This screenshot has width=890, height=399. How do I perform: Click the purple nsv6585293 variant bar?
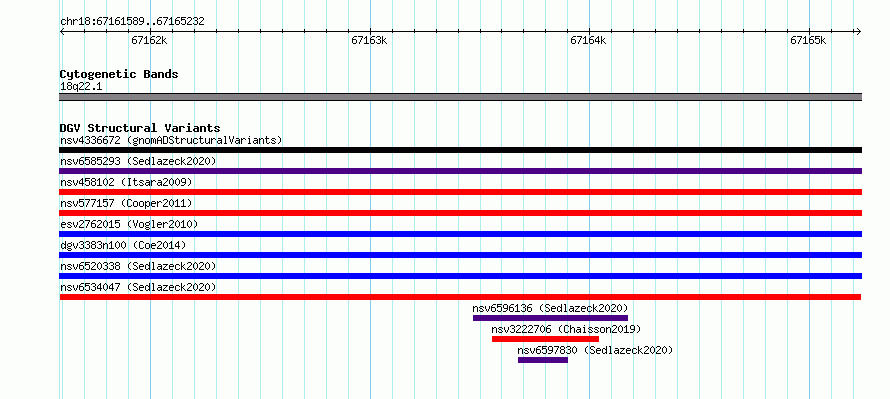pyautogui.click(x=460, y=171)
